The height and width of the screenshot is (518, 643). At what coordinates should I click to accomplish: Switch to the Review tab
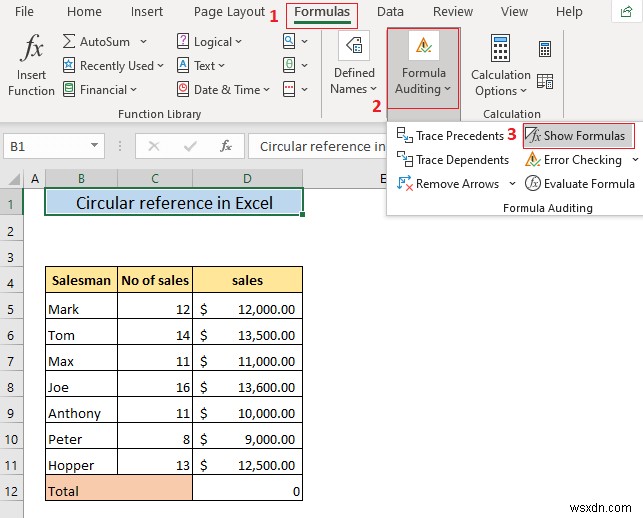[x=453, y=11]
